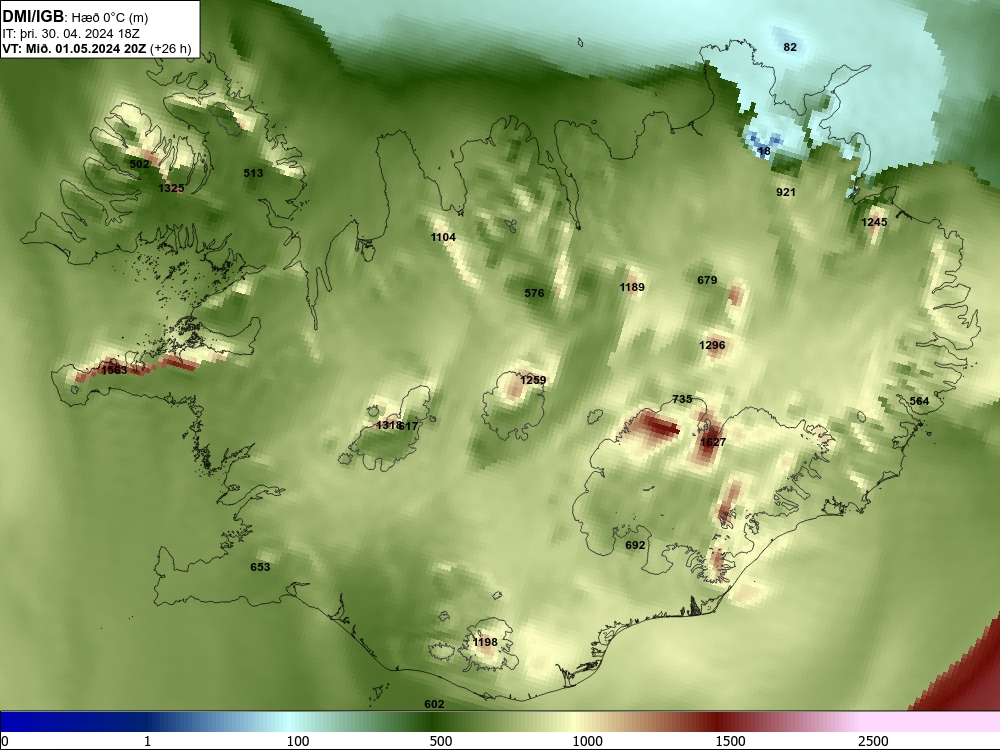Select the 692 height label
Image resolution: width=1000 pixels, height=750 pixels.
[635, 545]
